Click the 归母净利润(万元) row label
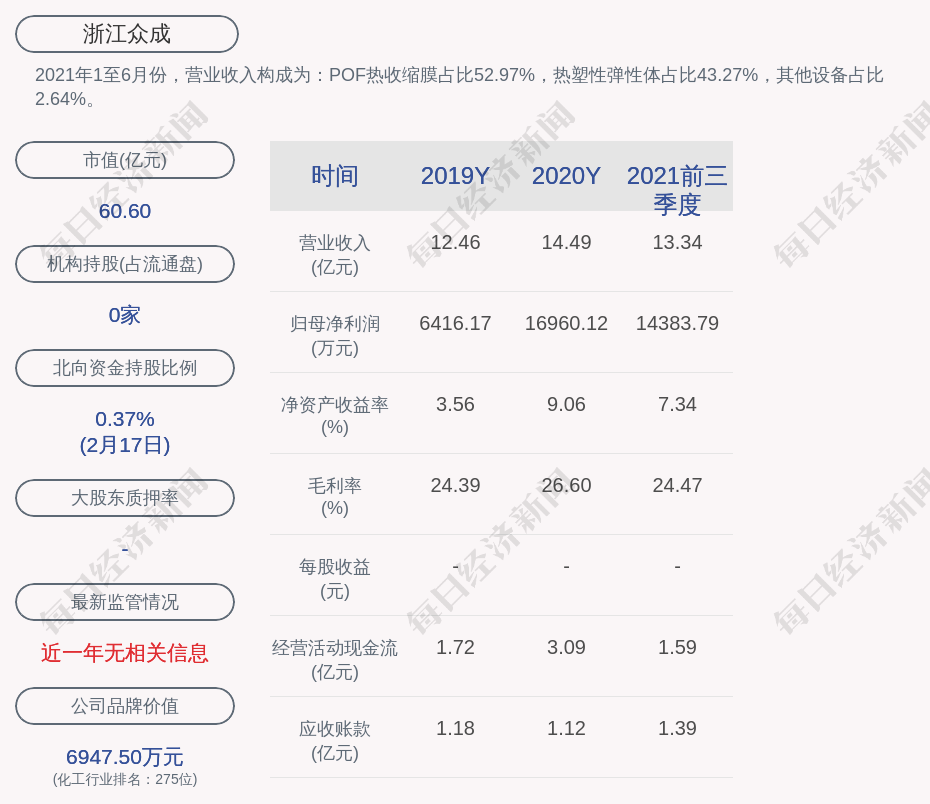The image size is (930, 804). tap(334, 336)
